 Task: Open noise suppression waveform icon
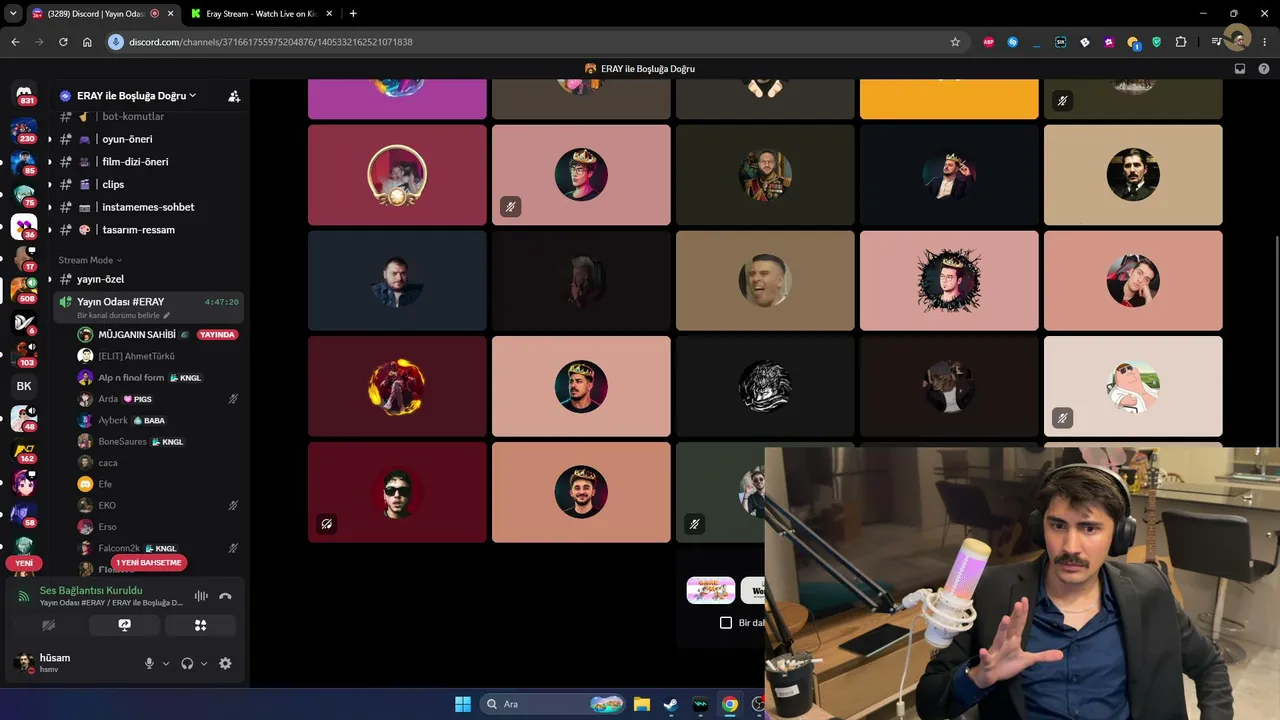coord(201,596)
